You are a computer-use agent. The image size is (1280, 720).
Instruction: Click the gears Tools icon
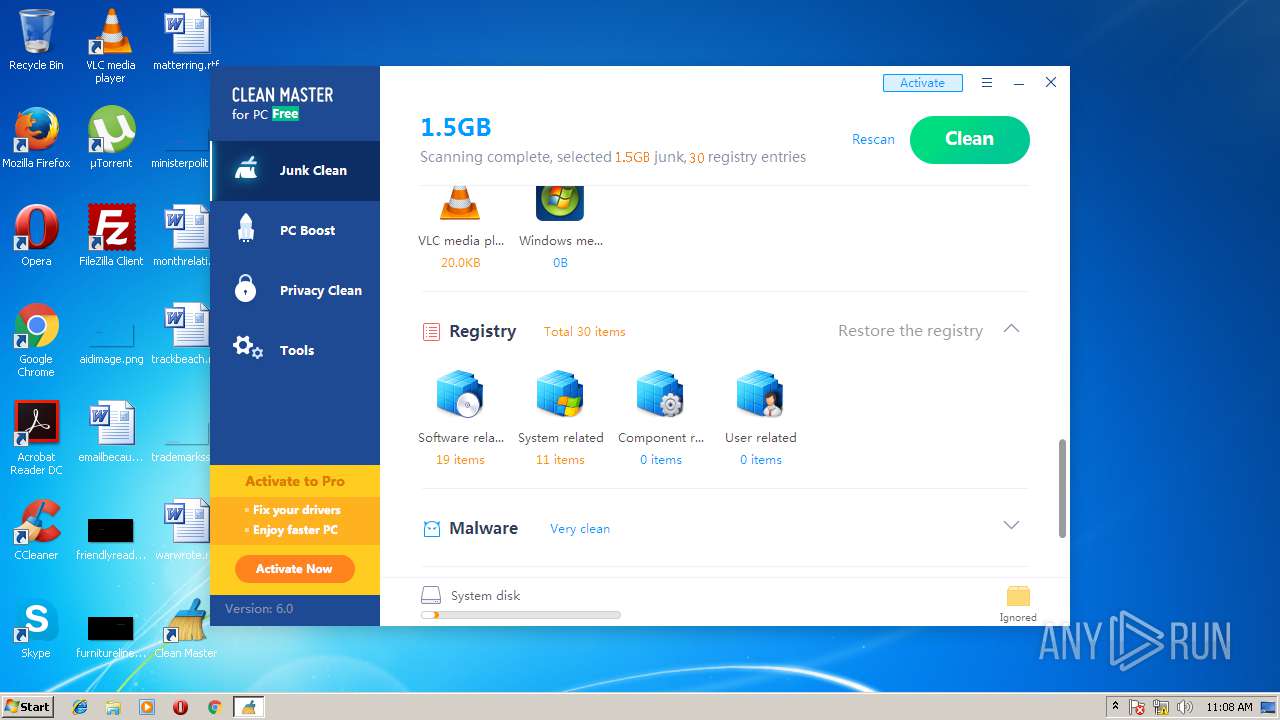(x=247, y=348)
